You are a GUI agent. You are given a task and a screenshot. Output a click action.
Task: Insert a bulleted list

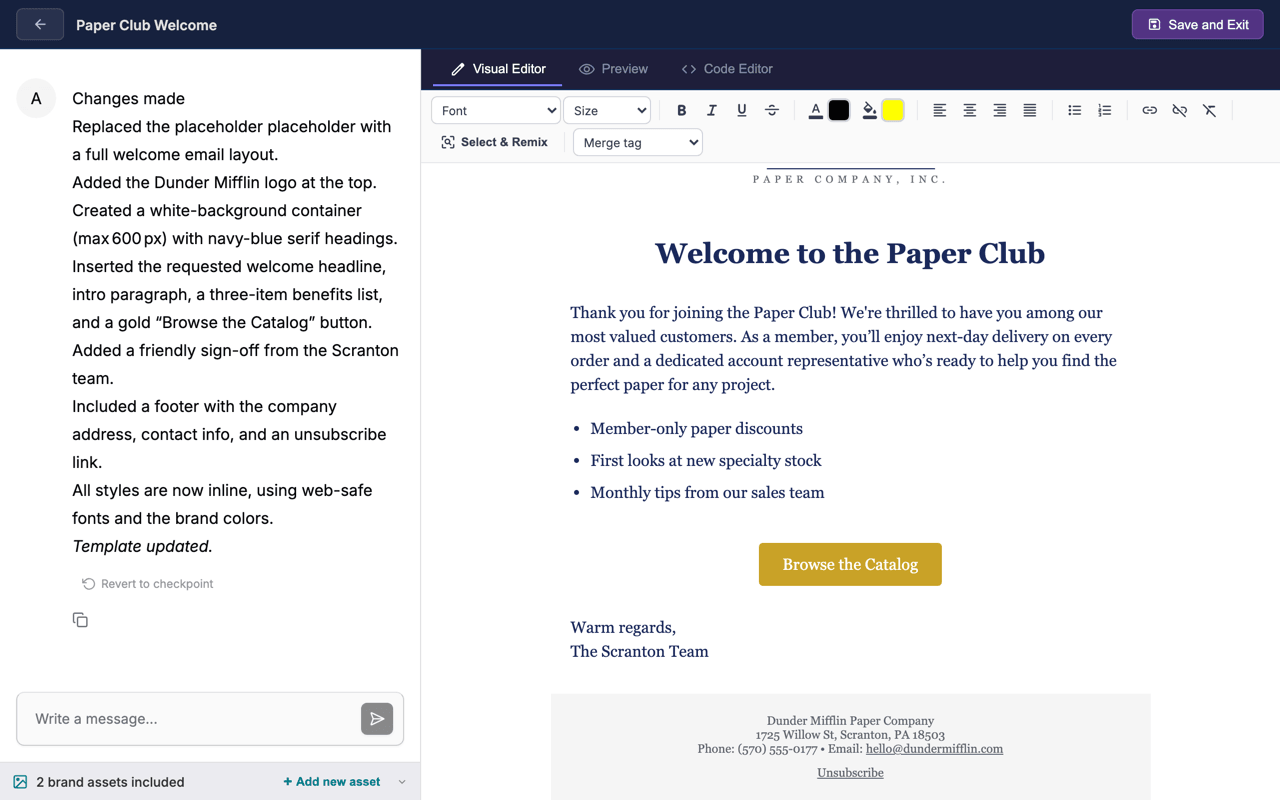[x=1074, y=111]
